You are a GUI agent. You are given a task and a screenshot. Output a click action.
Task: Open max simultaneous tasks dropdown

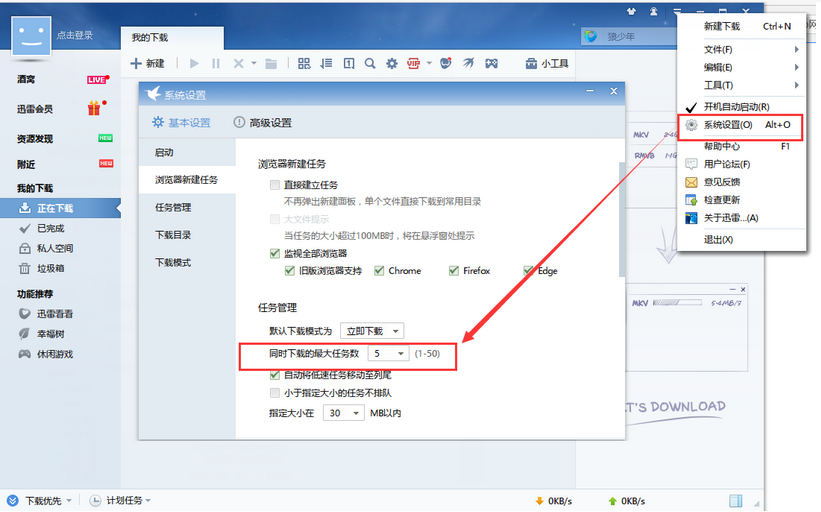(x=389, y=353)
